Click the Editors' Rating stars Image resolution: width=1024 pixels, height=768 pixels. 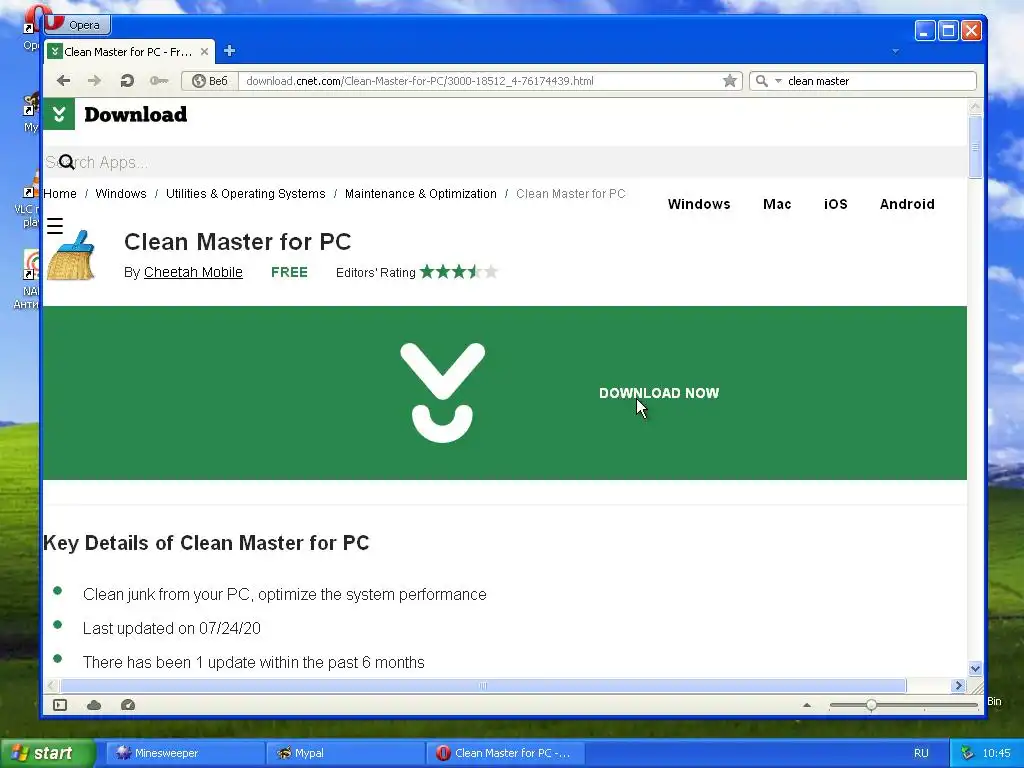click(458, 272)
